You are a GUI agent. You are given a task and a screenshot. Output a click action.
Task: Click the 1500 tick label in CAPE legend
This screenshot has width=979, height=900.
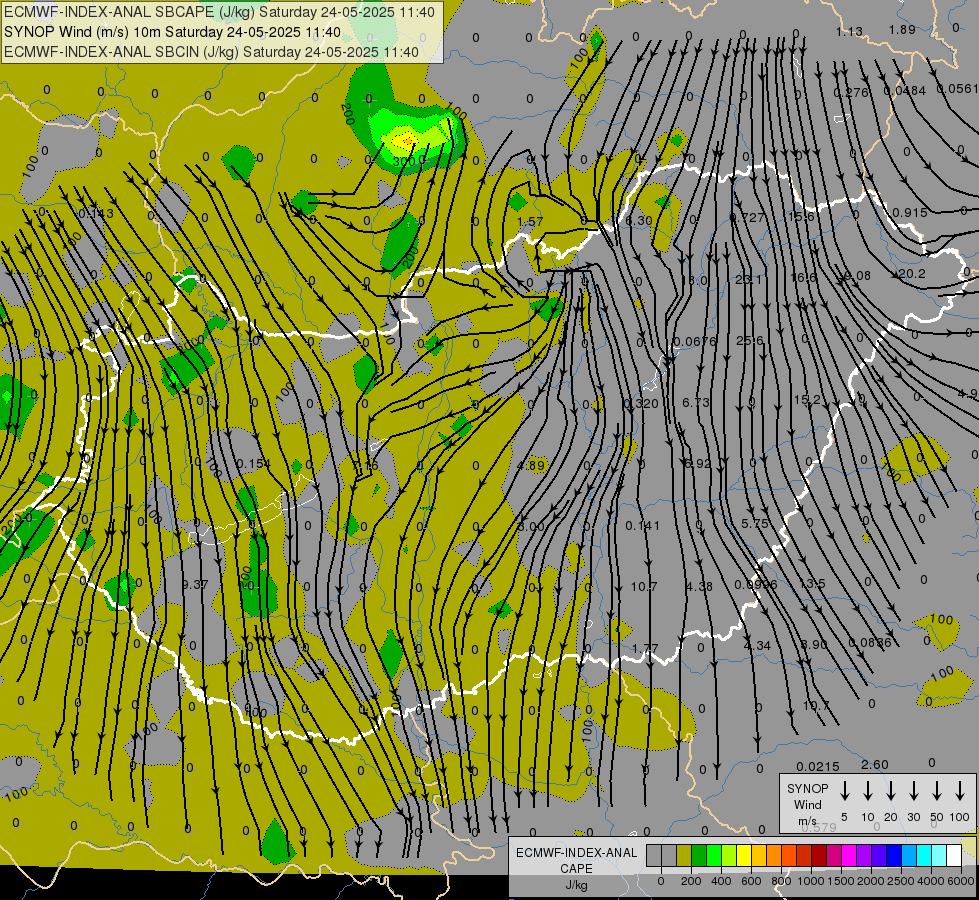[840, 881]
